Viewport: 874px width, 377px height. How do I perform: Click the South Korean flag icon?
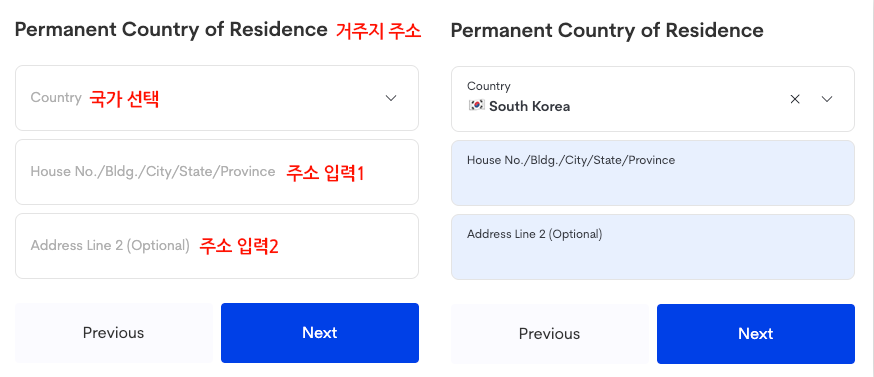click(476, 106)
